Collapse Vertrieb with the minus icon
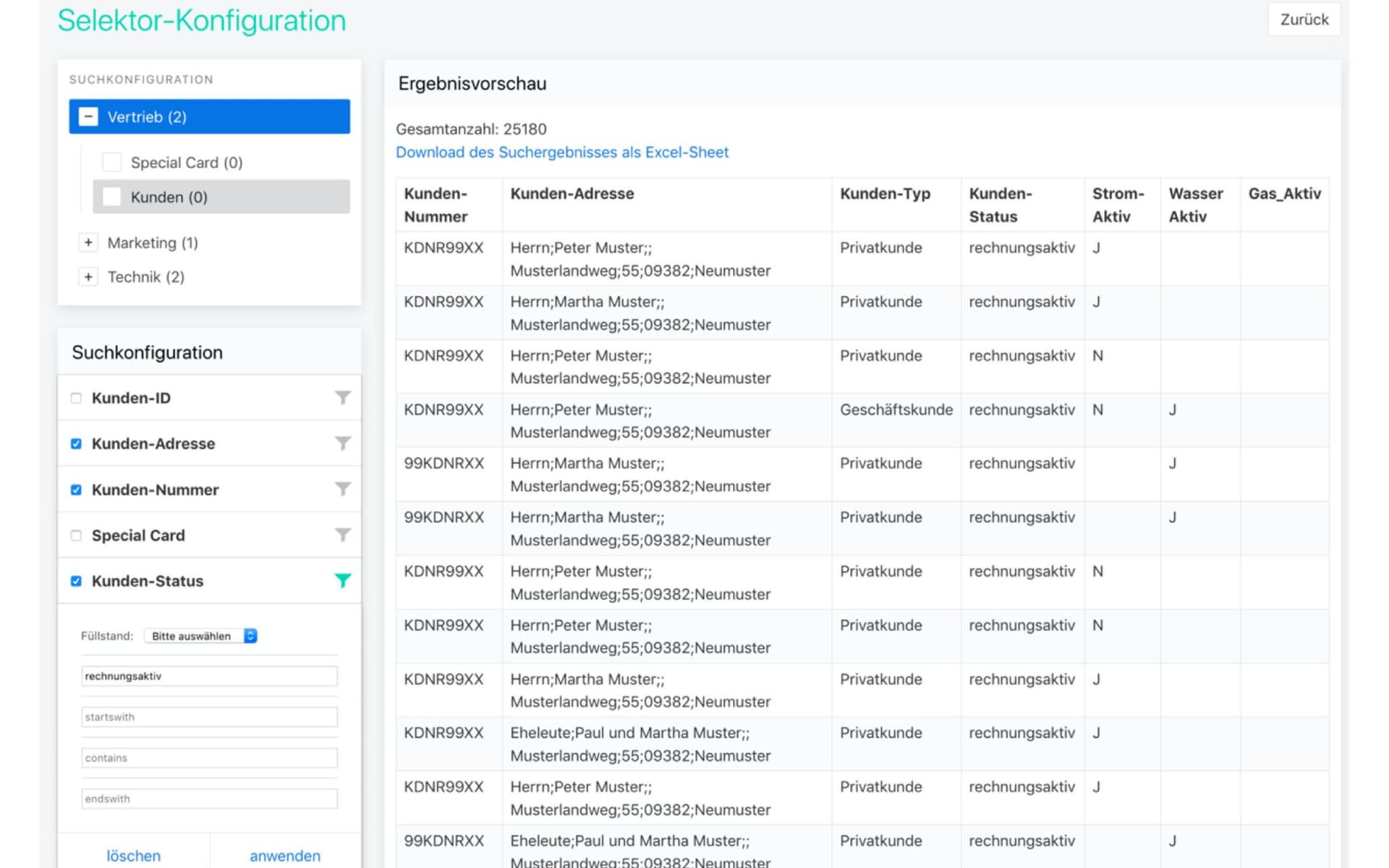The image size is (1389, 868). click(x=88, y=116)
